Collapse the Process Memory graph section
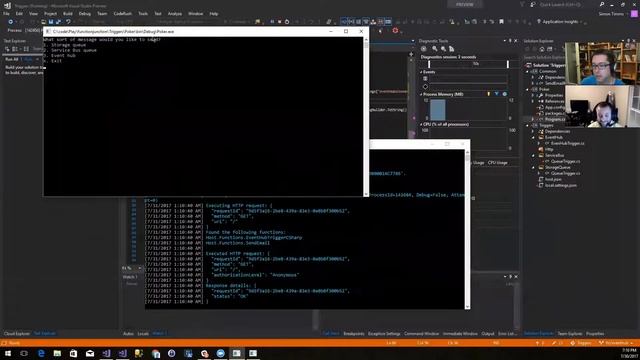Image resolution: width=640 pixels, height=360 pixels. (x=421, y=94)
